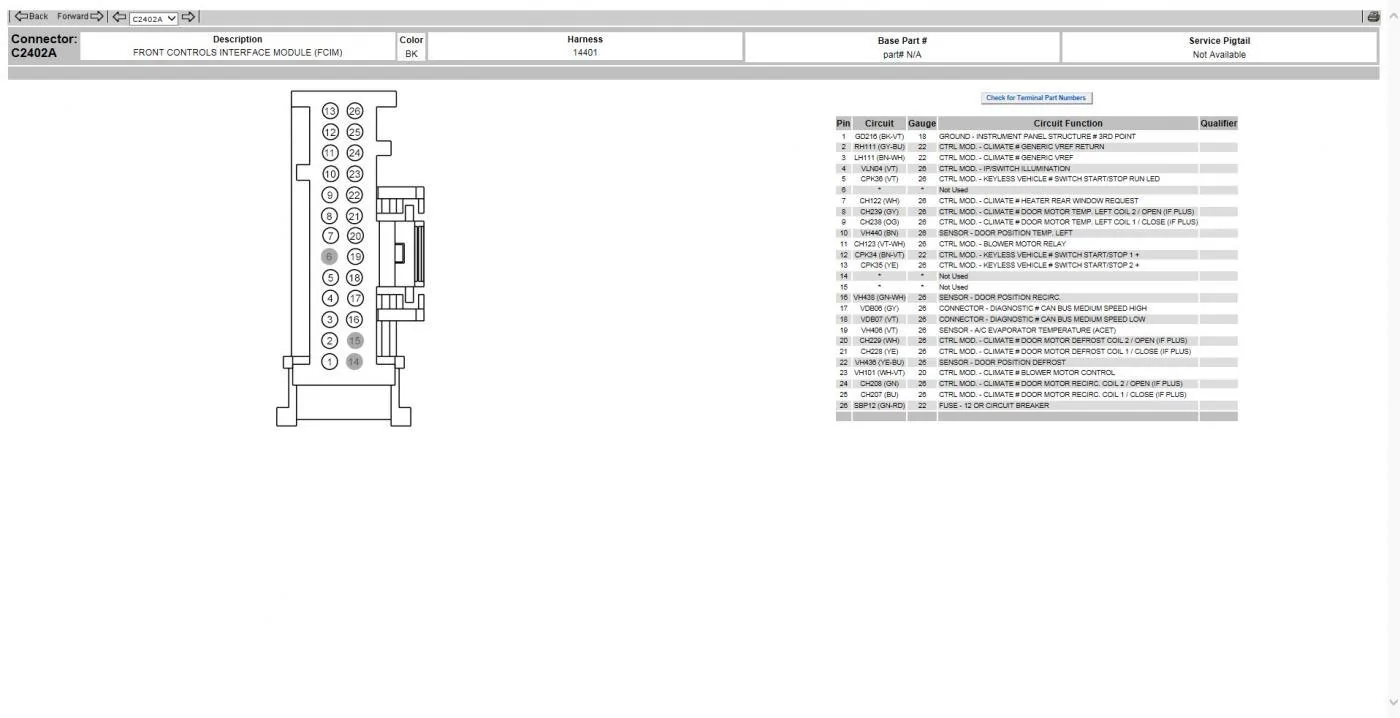1400x718 pixels.
Task: Click the Gauge column header
Action: pos(922,123)
